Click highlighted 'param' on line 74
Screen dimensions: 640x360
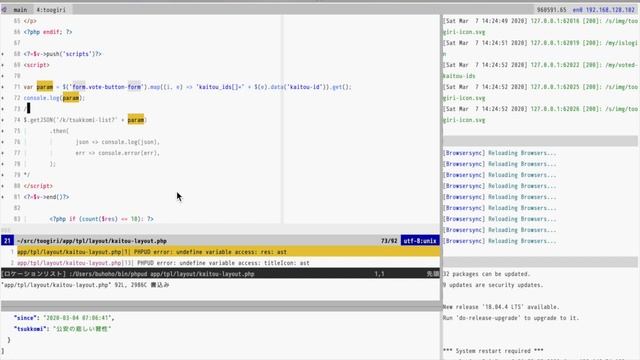[136, 120]
